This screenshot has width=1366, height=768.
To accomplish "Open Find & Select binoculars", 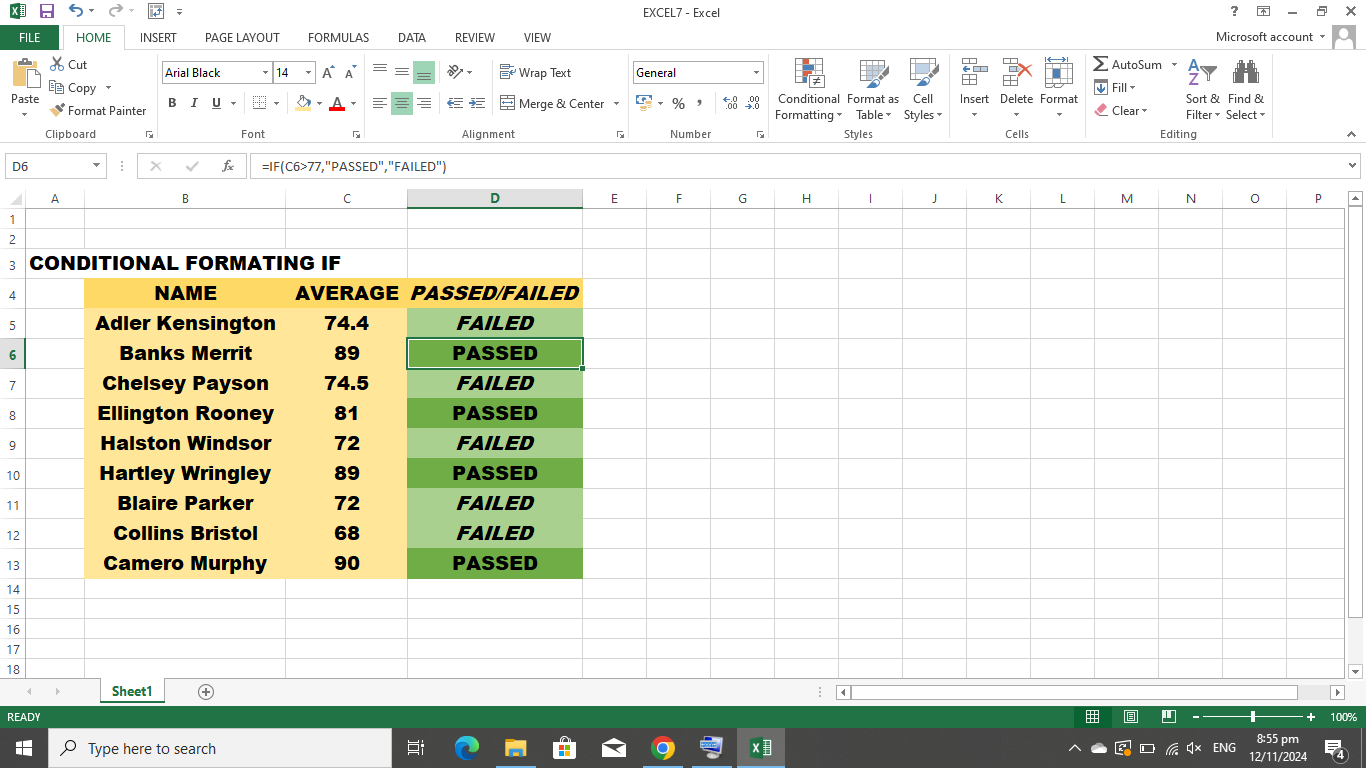I will coord(1246,90).
